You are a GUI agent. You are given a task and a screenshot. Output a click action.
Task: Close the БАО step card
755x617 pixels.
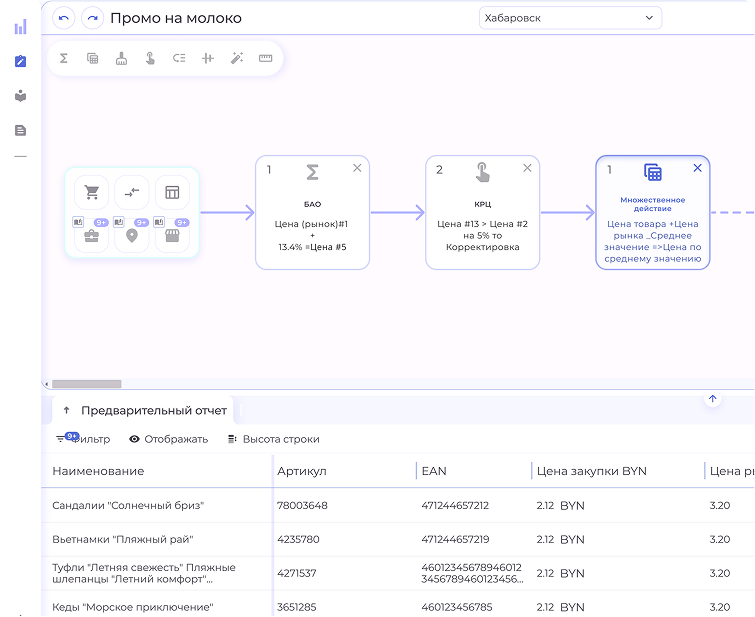(x=357, y=169)
